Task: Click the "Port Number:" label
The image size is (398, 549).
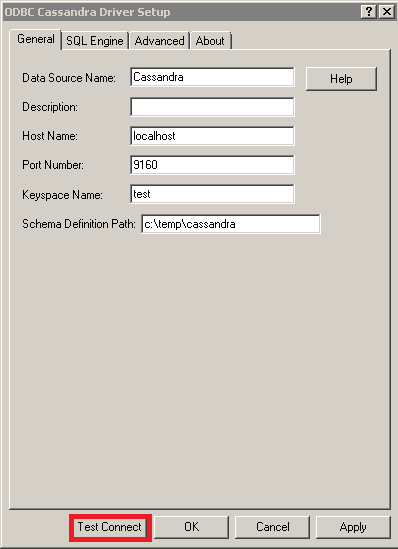Action: [x=53, y=165]
